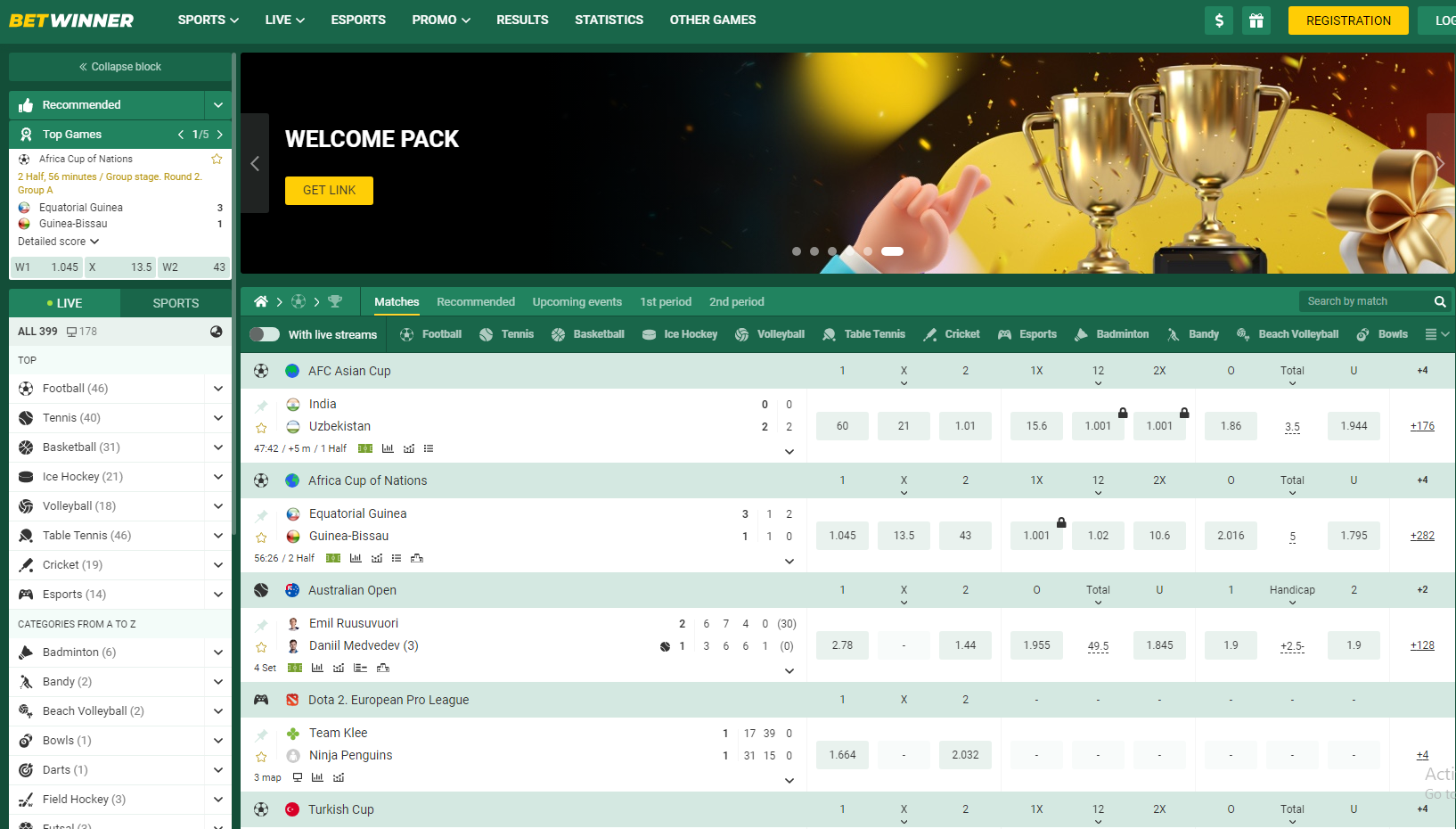
Task: Switch to the Upcoming events tab
Action: (577, 301)
